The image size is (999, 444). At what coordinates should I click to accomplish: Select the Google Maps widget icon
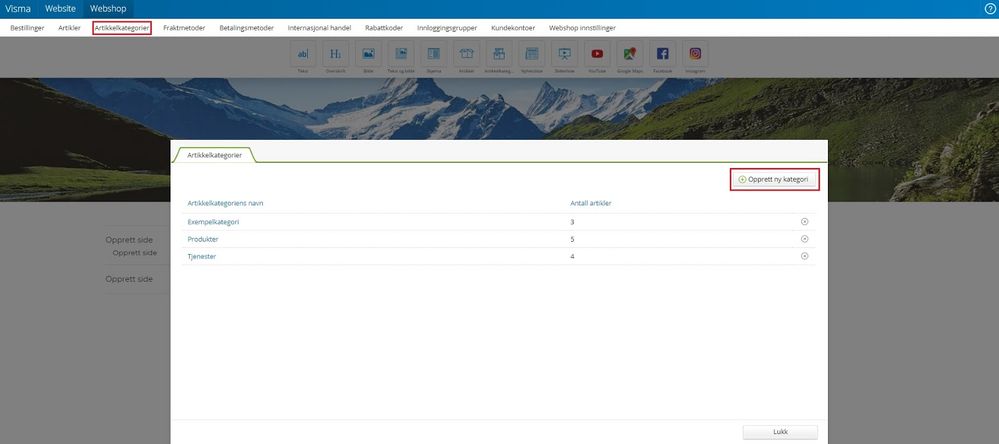pyautogui.click(x=630, y=54)
